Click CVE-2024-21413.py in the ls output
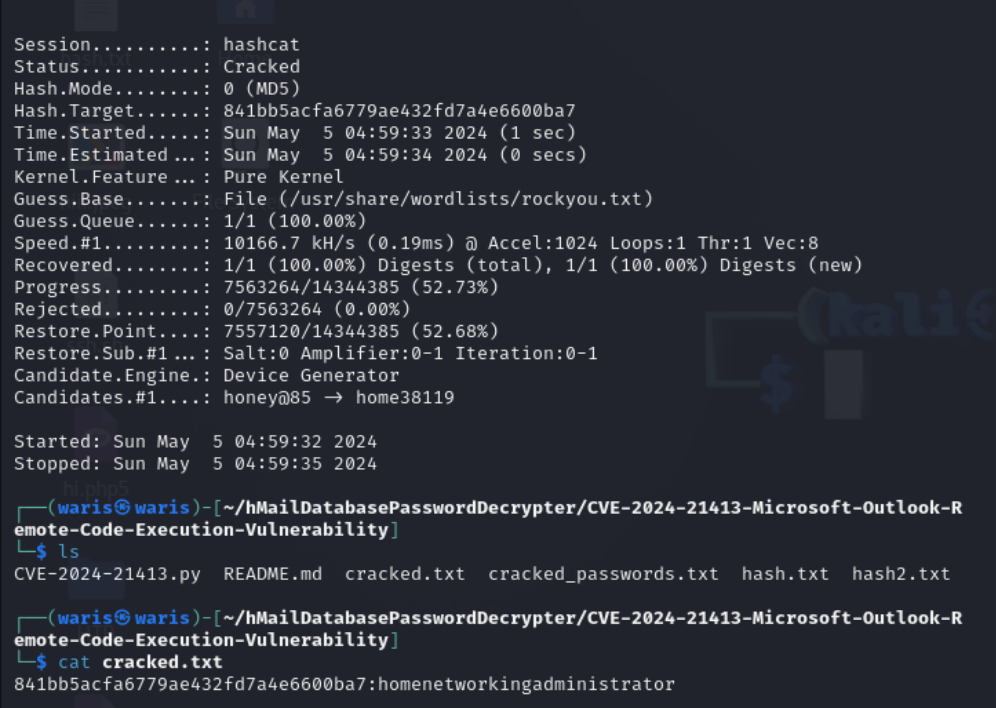 107,574
